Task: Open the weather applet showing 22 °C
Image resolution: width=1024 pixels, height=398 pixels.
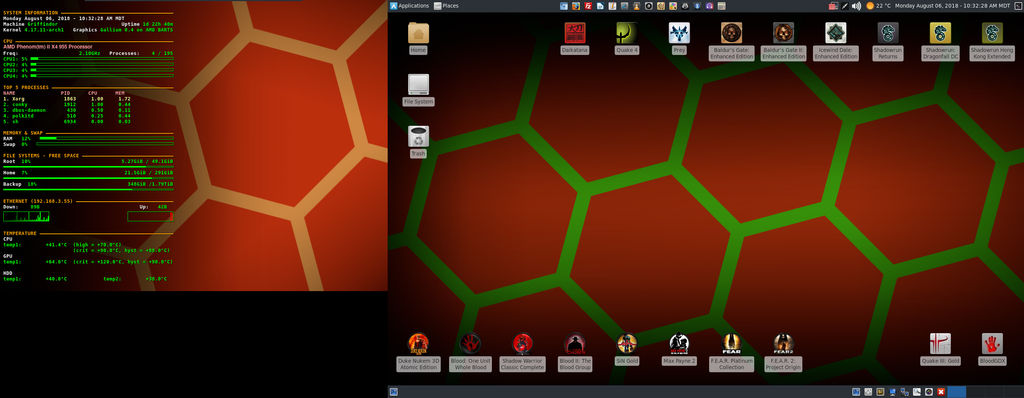Action: [878, 6]
